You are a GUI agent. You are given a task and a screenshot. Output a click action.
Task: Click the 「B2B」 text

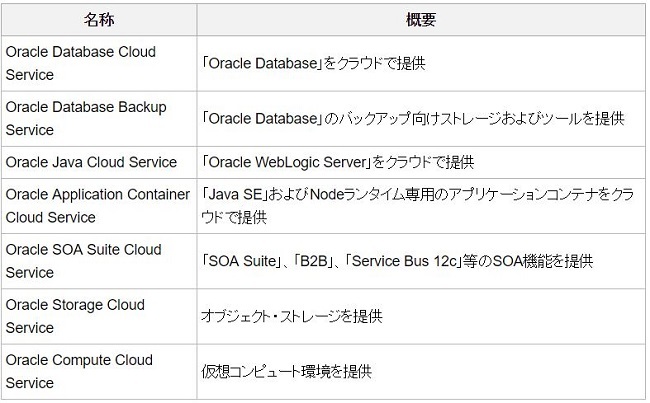(x=304, y=261)
